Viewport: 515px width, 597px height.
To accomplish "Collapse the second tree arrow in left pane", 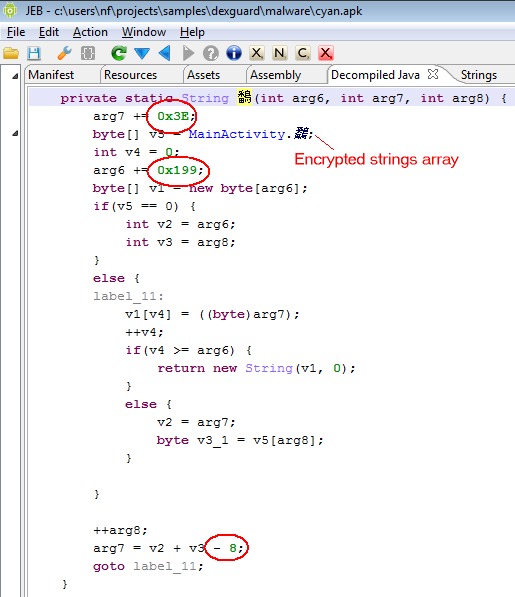I will pos(15,133).
